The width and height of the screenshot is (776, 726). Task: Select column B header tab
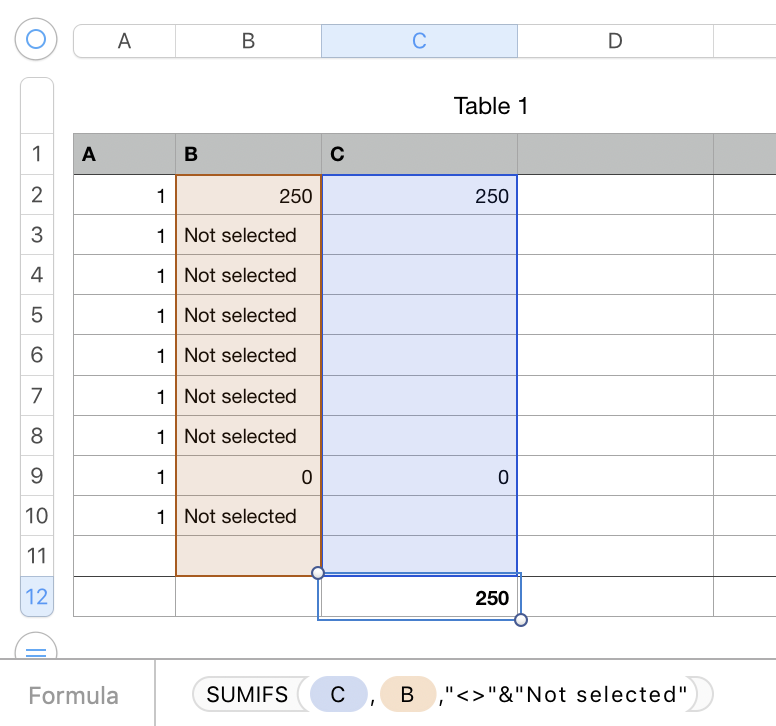248,40
